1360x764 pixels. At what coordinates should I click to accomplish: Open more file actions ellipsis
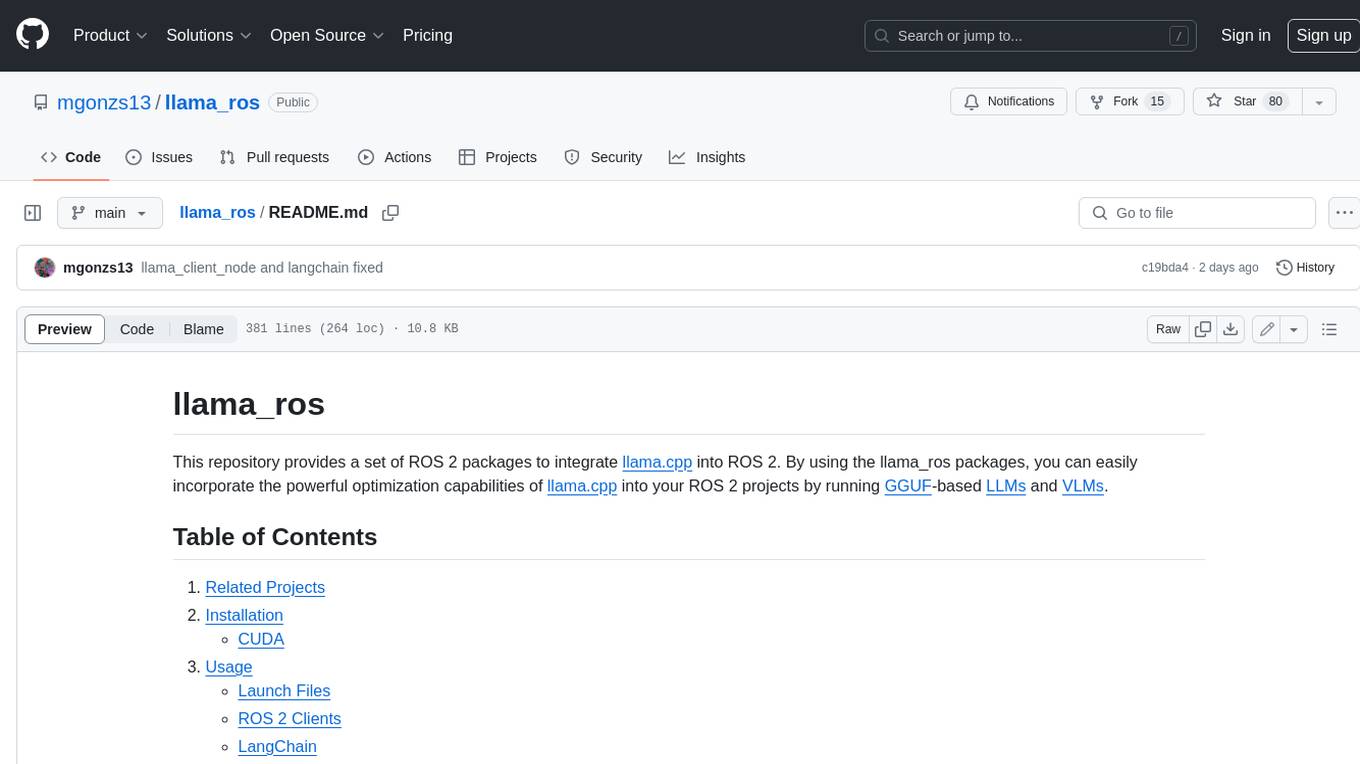point(1344,213)
